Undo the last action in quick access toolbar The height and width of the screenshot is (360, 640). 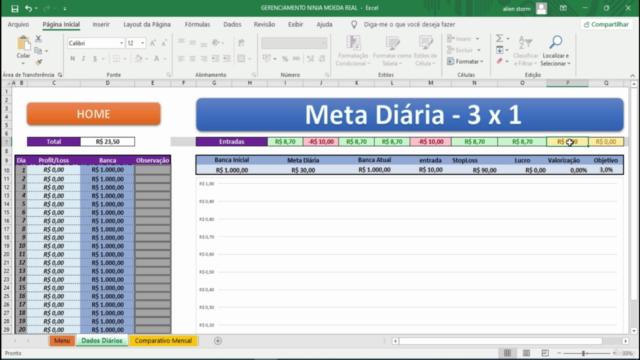(28, 8)
